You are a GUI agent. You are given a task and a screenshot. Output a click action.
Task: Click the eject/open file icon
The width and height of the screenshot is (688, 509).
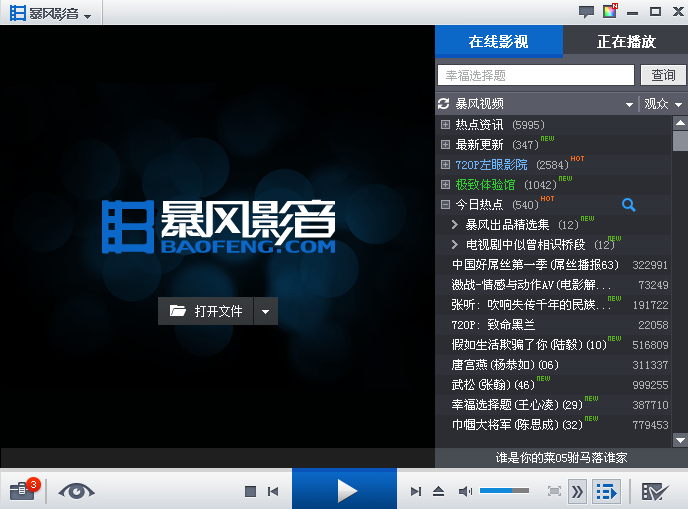pyautogui.click(x=438, y=491)
